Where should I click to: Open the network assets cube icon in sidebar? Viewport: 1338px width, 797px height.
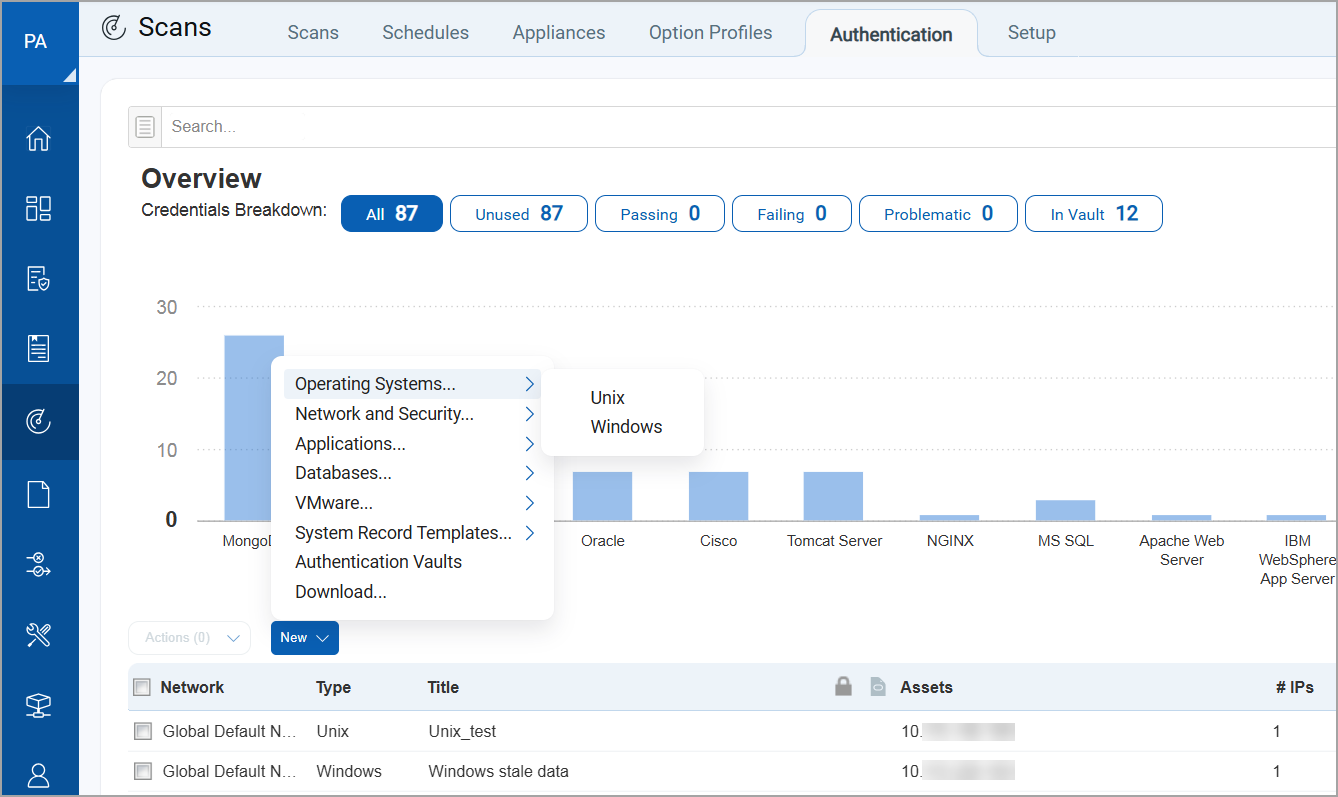[38, 705]
